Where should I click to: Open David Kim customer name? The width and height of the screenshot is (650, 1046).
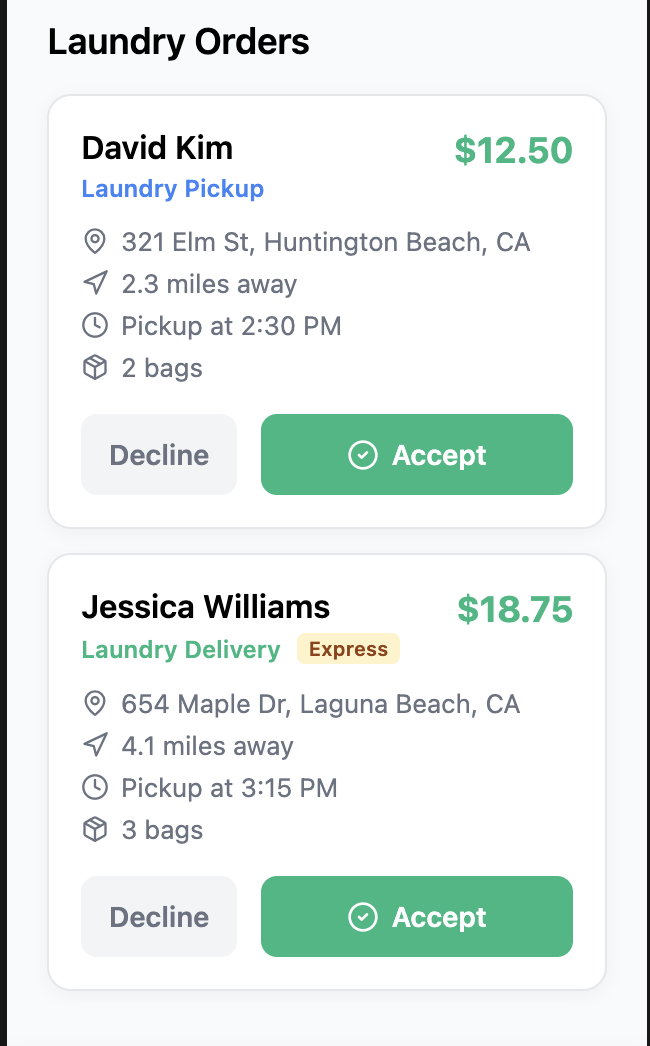(x=157, y=148)
